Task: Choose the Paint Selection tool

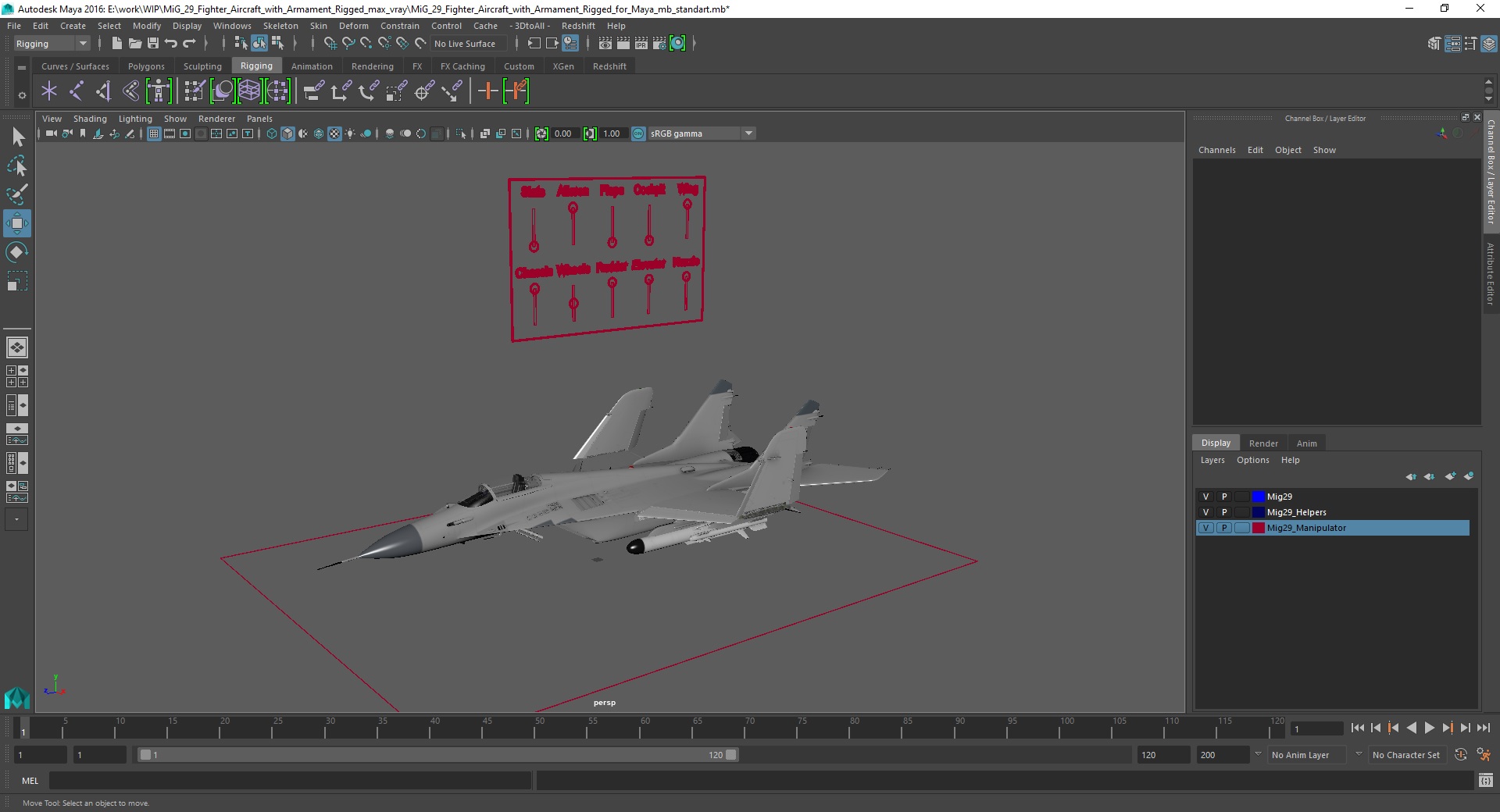Action: pos(17,194)
